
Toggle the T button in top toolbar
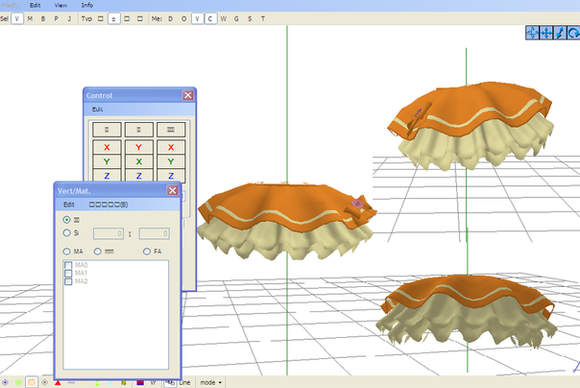[x=263, y=18]
